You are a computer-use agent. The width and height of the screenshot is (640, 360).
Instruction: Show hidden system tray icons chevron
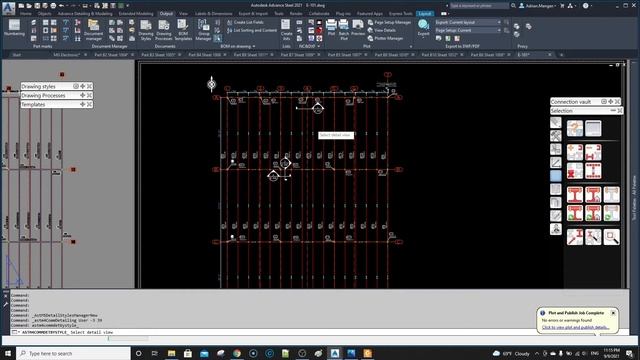tap(537, 353)
